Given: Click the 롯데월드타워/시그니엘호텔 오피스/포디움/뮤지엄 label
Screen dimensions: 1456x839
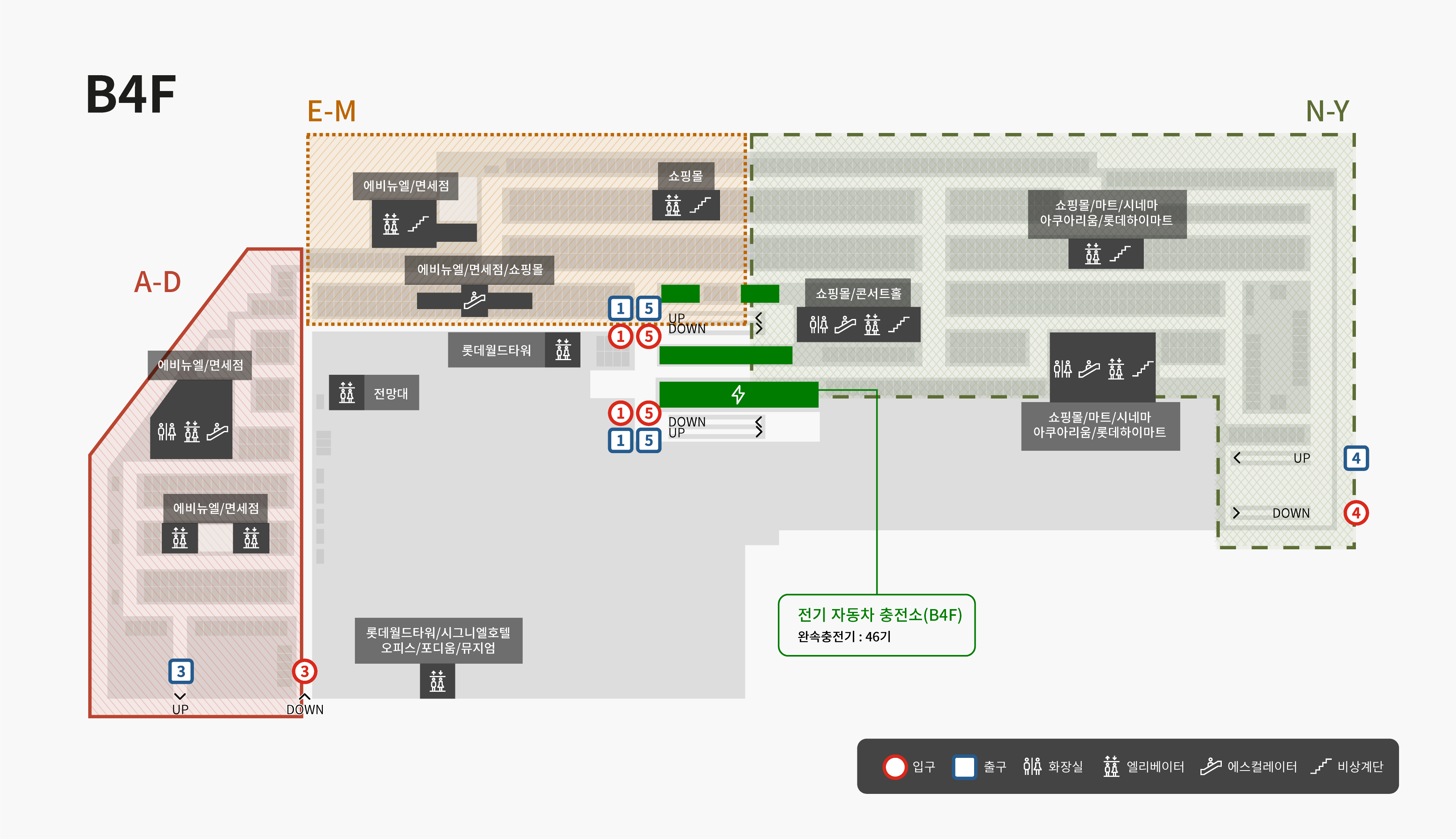Looking at the screenshot, I should click(x=438, y=640).
